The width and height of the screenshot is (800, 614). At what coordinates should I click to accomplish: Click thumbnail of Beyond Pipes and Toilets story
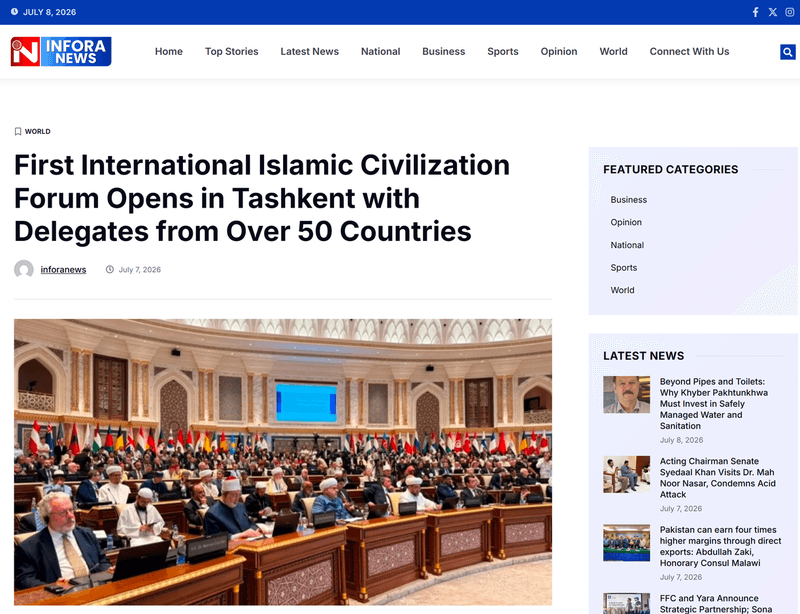pos(627,395)
